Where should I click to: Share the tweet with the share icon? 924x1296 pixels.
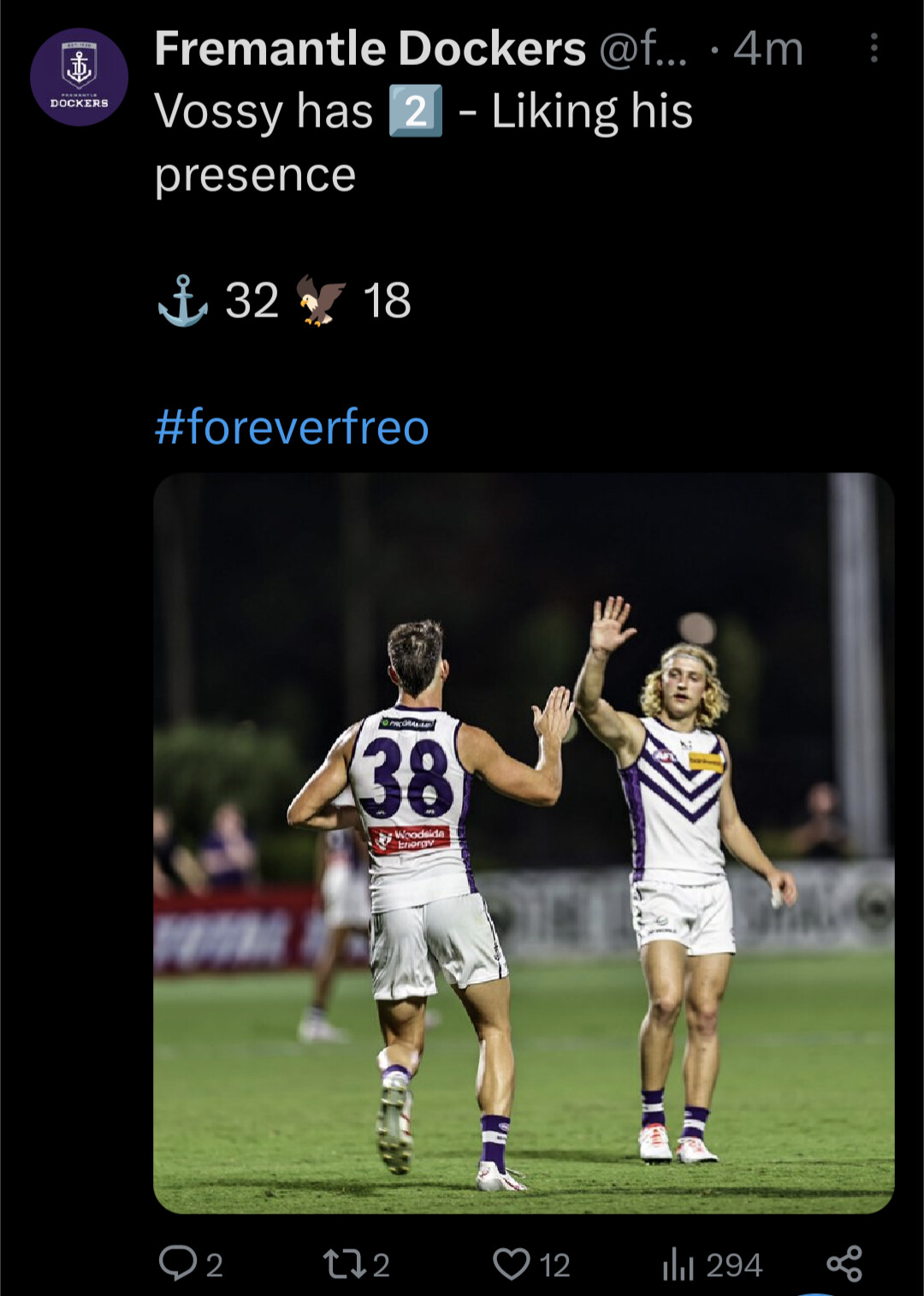point(844,1263)
